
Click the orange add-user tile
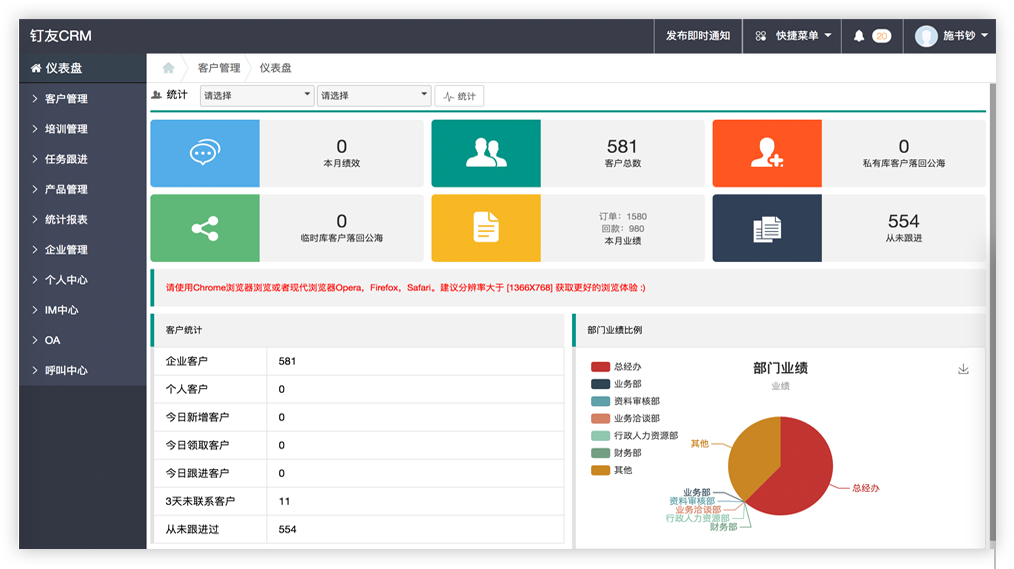click(767, 153)
